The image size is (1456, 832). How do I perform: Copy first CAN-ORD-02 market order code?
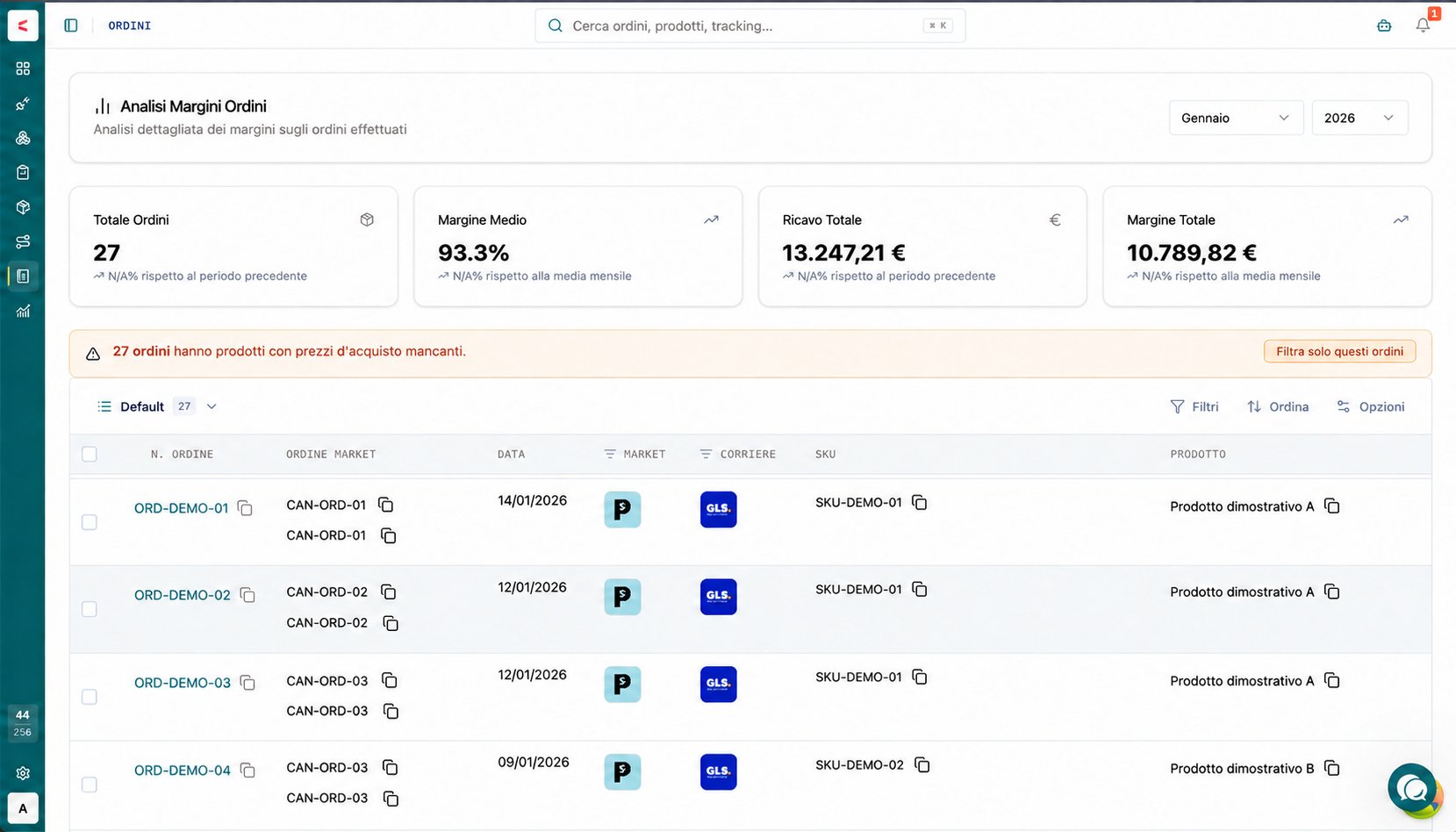[x=388, y=592]
